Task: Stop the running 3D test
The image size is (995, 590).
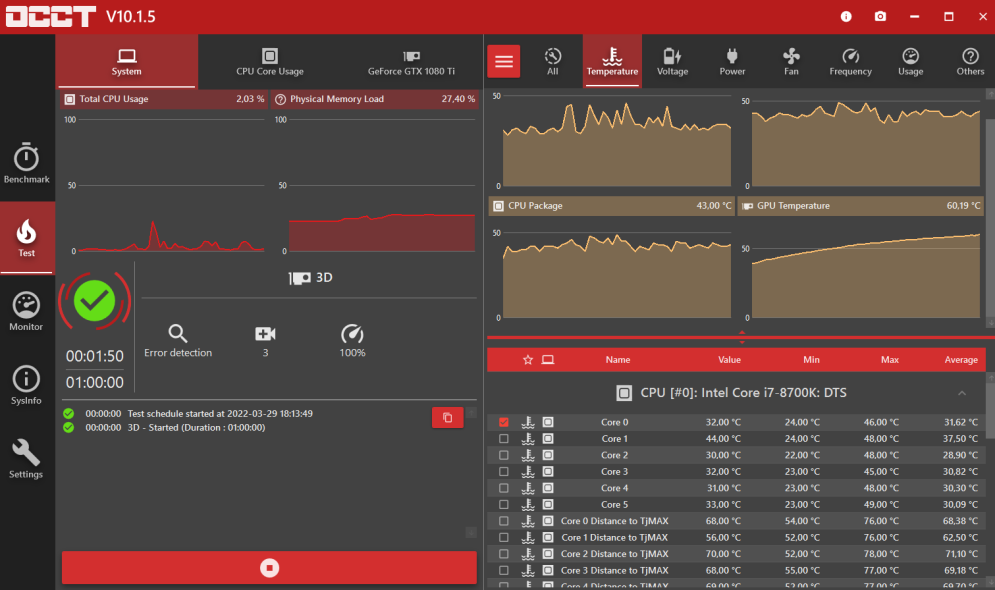Action: pyautogui.click(x=269, y=568)
